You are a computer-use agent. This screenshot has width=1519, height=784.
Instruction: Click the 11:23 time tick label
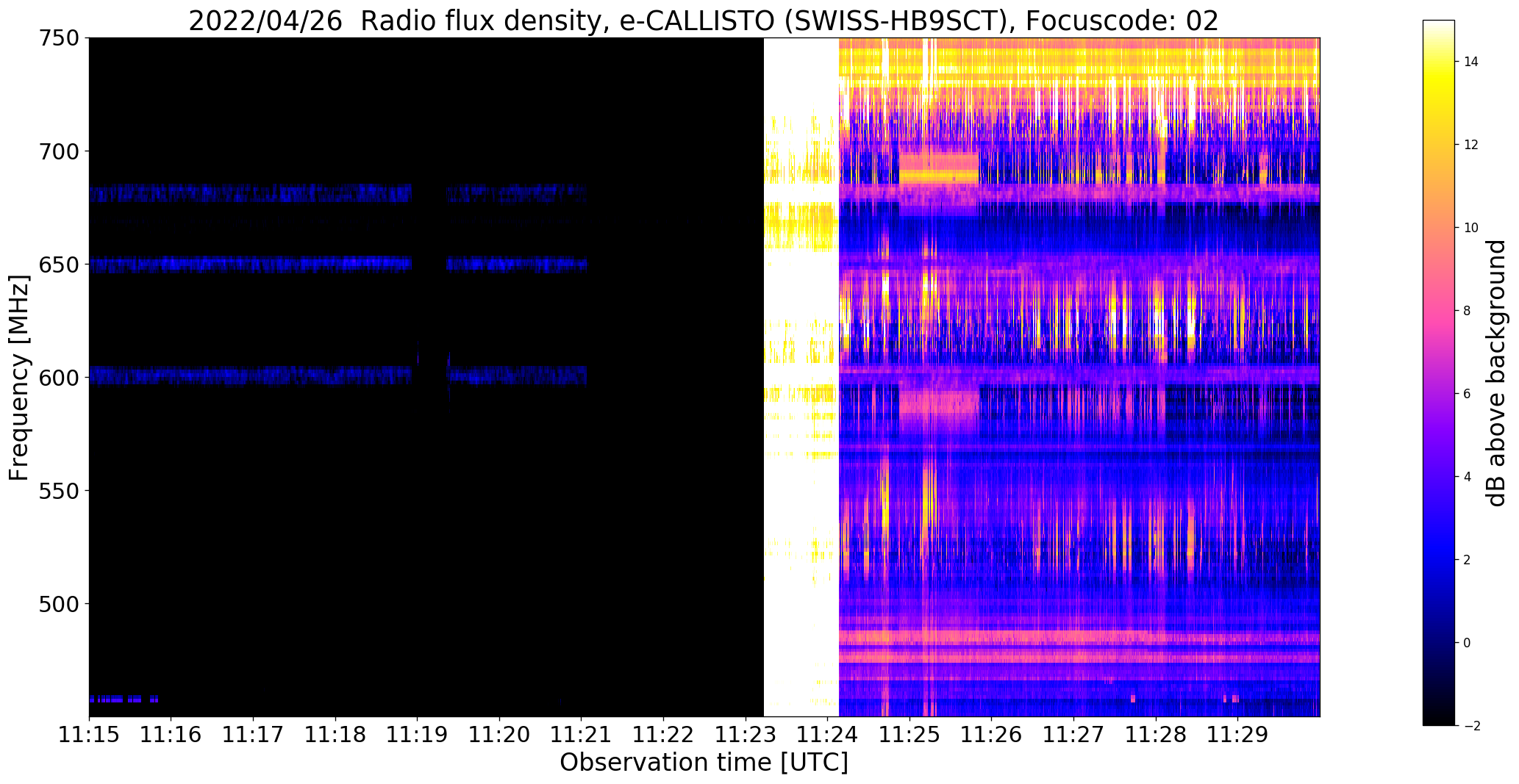[746, 734]
